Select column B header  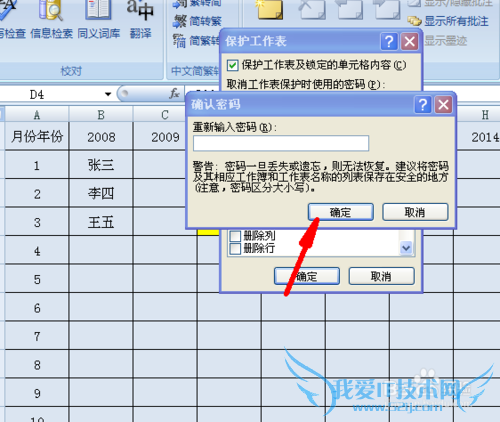coord(101,114)
